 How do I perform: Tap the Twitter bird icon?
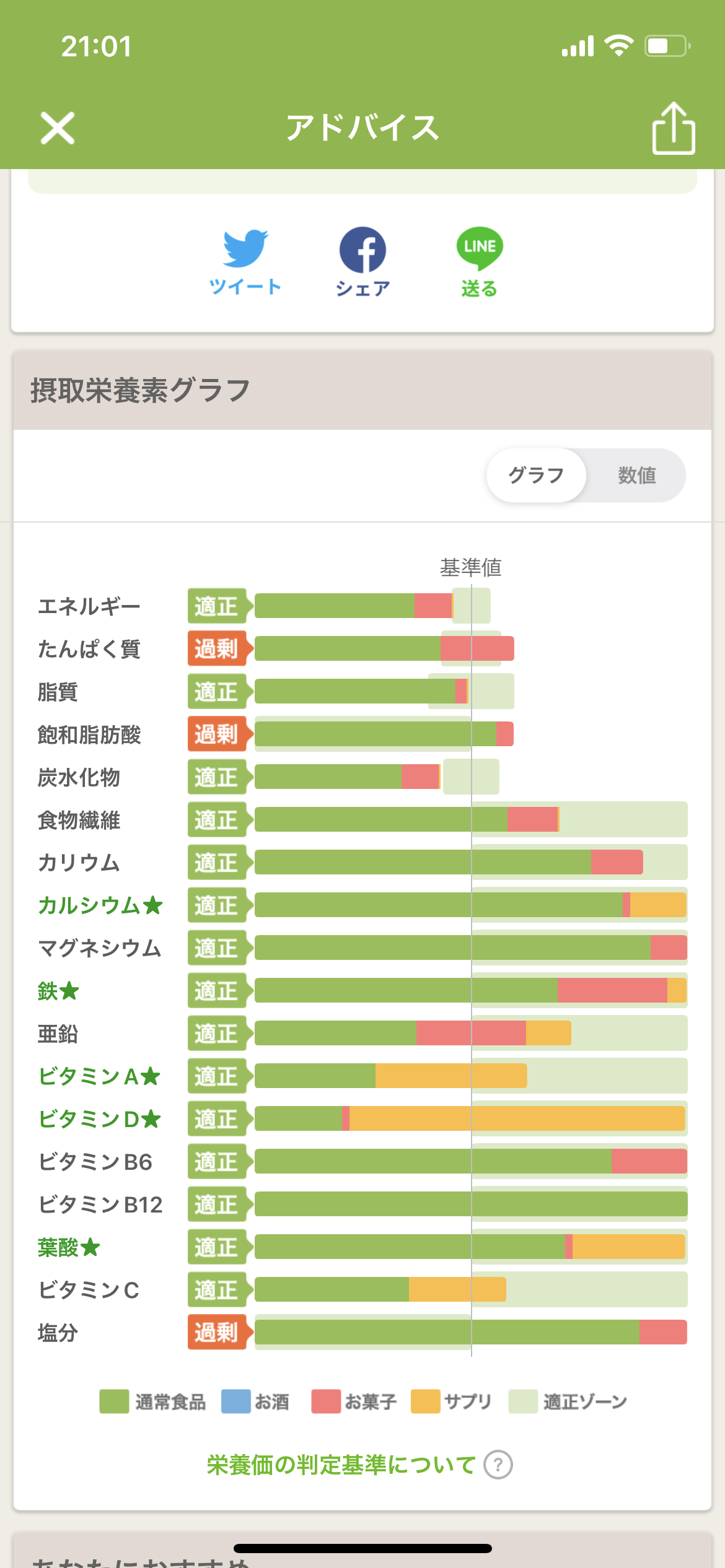pyautogui.click(x=245, y=248)
